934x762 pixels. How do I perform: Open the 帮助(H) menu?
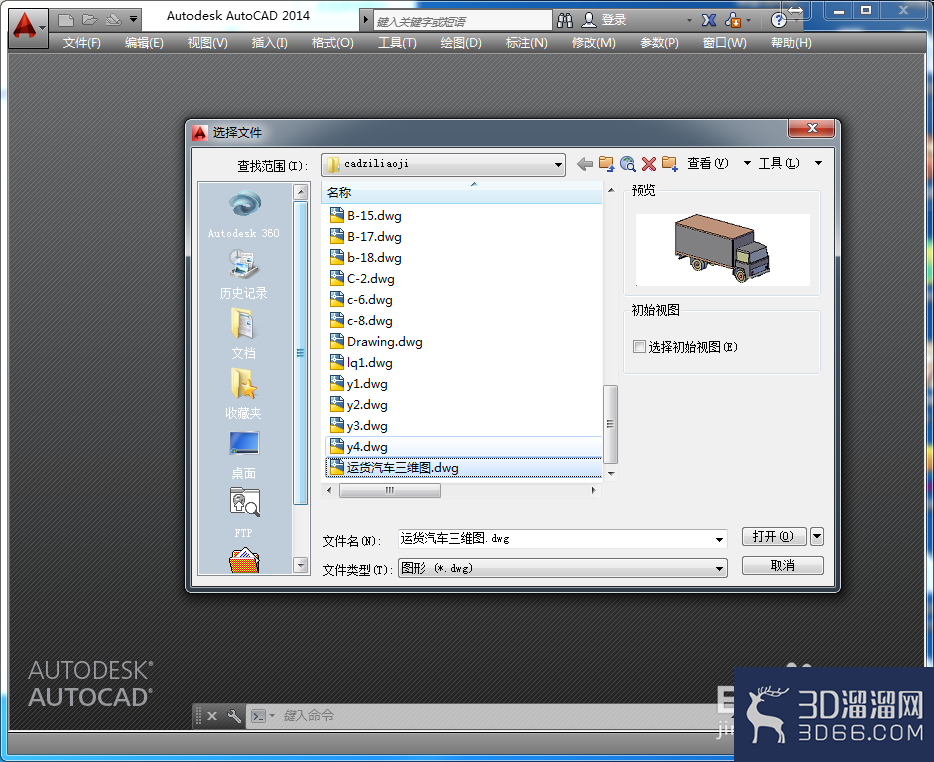pyautogui.click(x=791, y=43)
